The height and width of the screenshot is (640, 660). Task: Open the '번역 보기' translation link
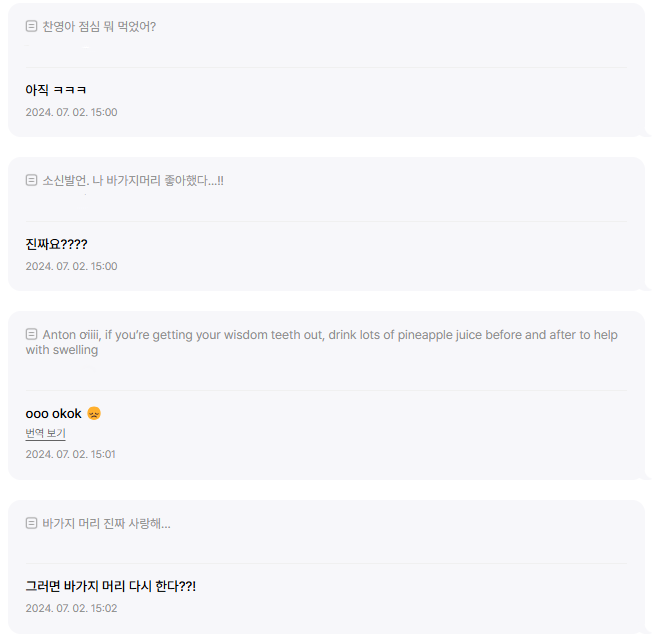coord(45,433)
